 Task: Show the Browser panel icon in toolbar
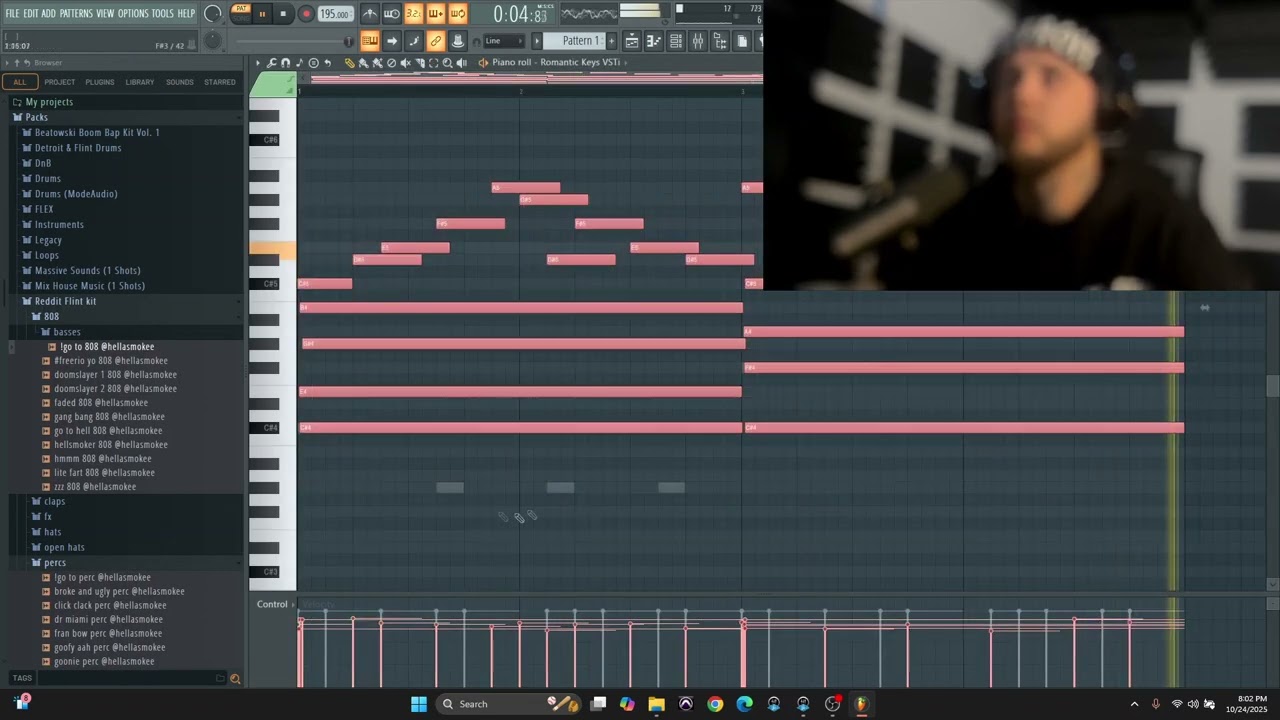[x=719, y=41]
